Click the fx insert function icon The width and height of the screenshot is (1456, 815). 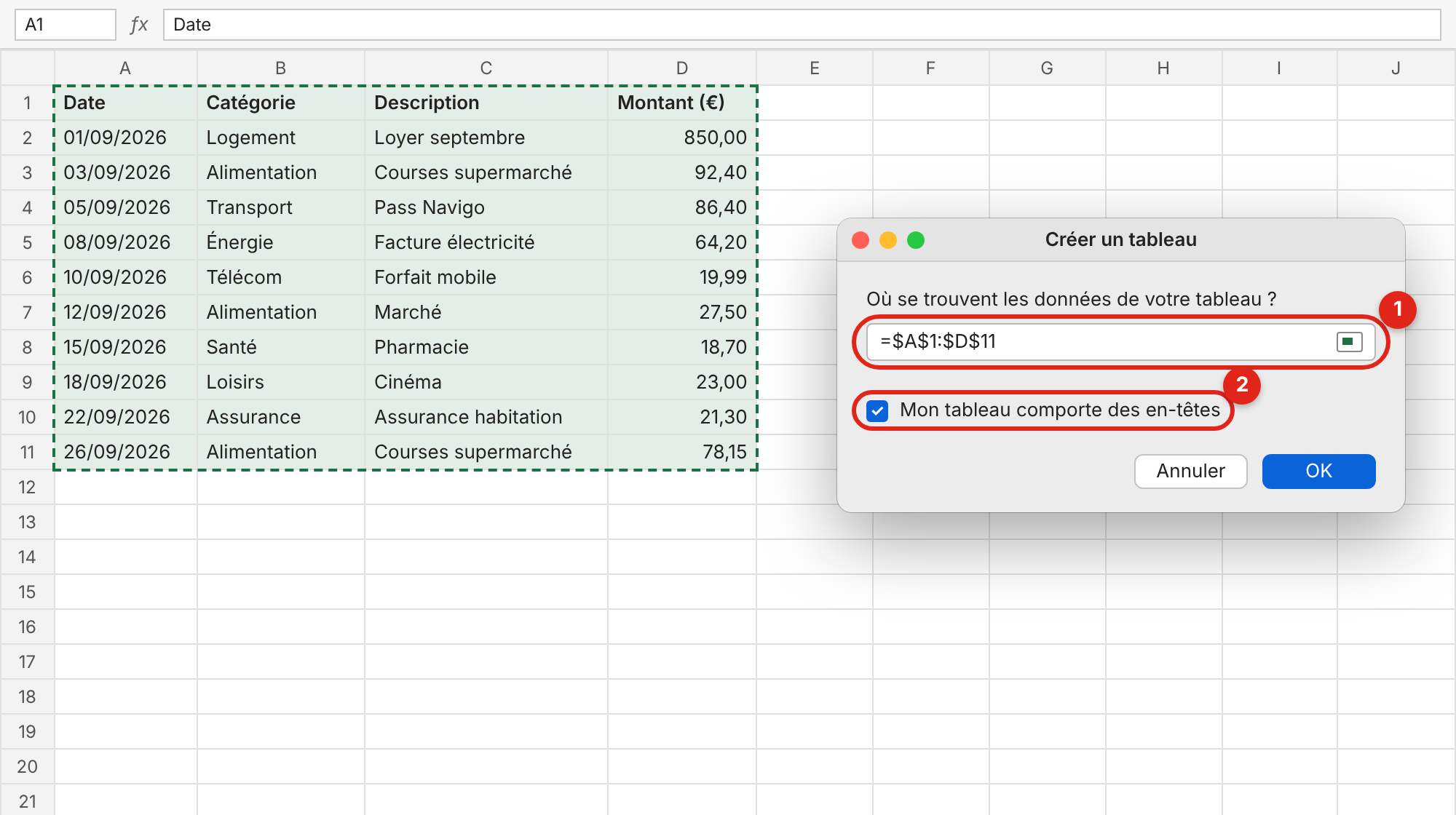pyautogui.click(x=138, y=25)
